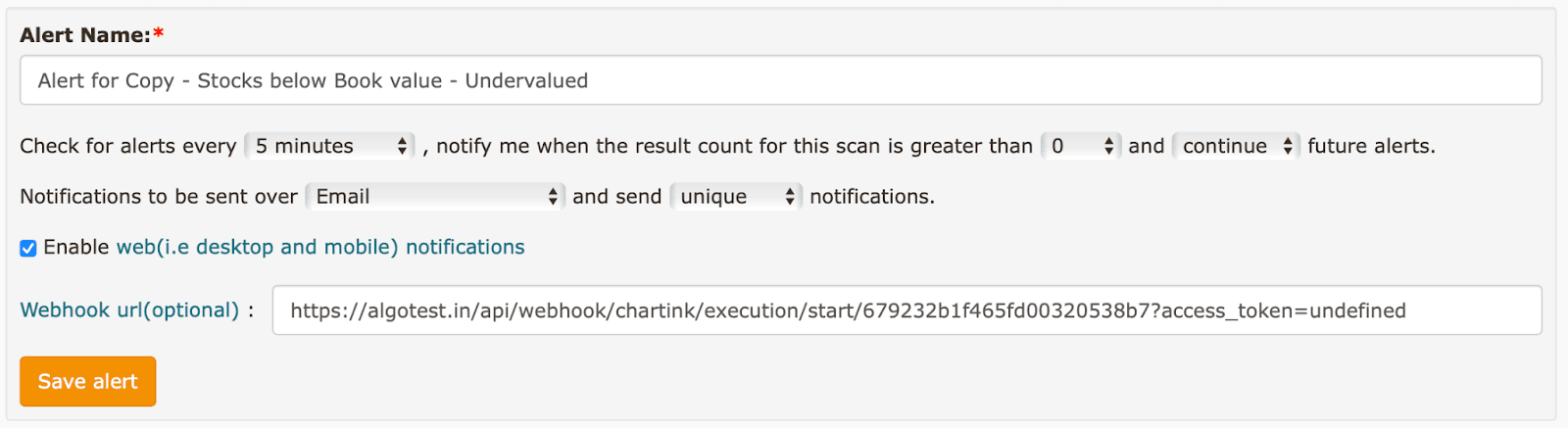Click the up-down arrows on the 5 minutes selector

coord(402,146)
